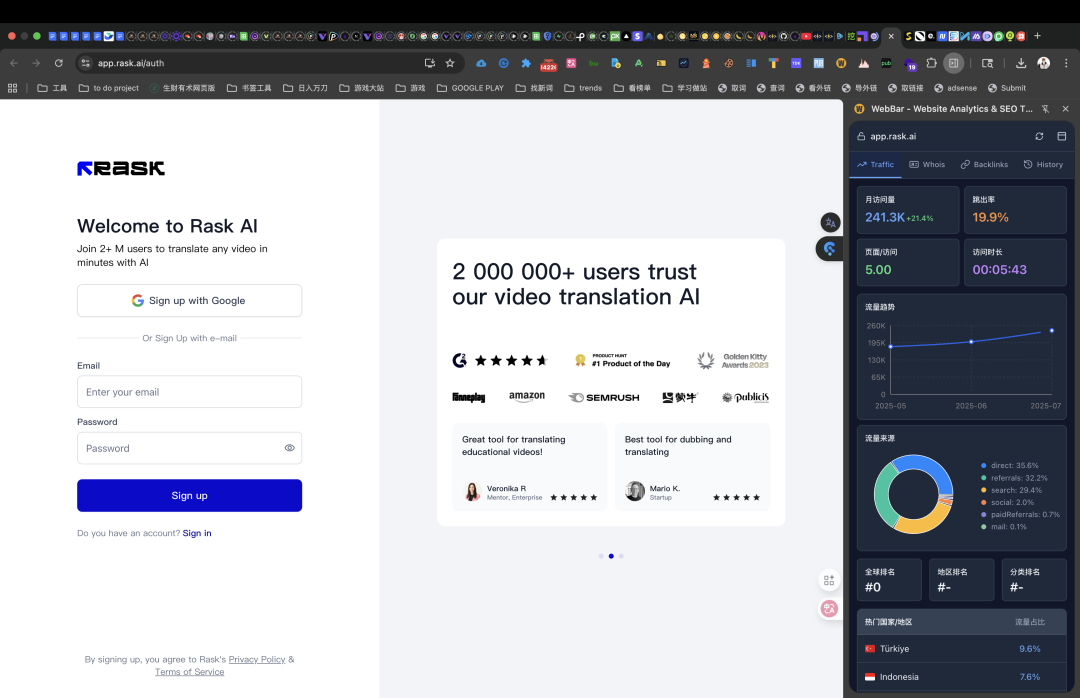Open the blue cloud extension

tap(481, 63)
